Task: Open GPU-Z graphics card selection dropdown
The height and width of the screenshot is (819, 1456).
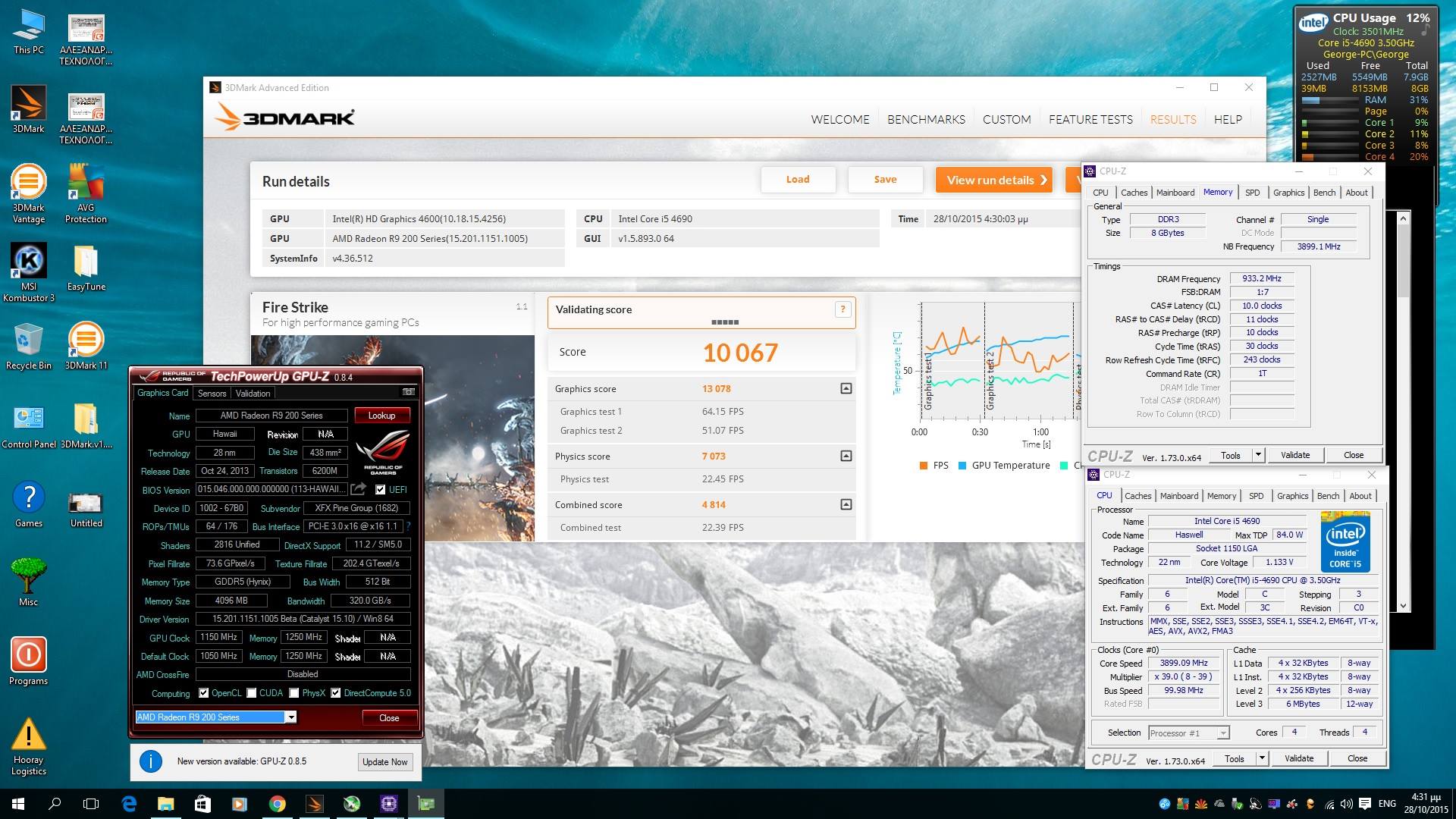Action: point(290,717)
